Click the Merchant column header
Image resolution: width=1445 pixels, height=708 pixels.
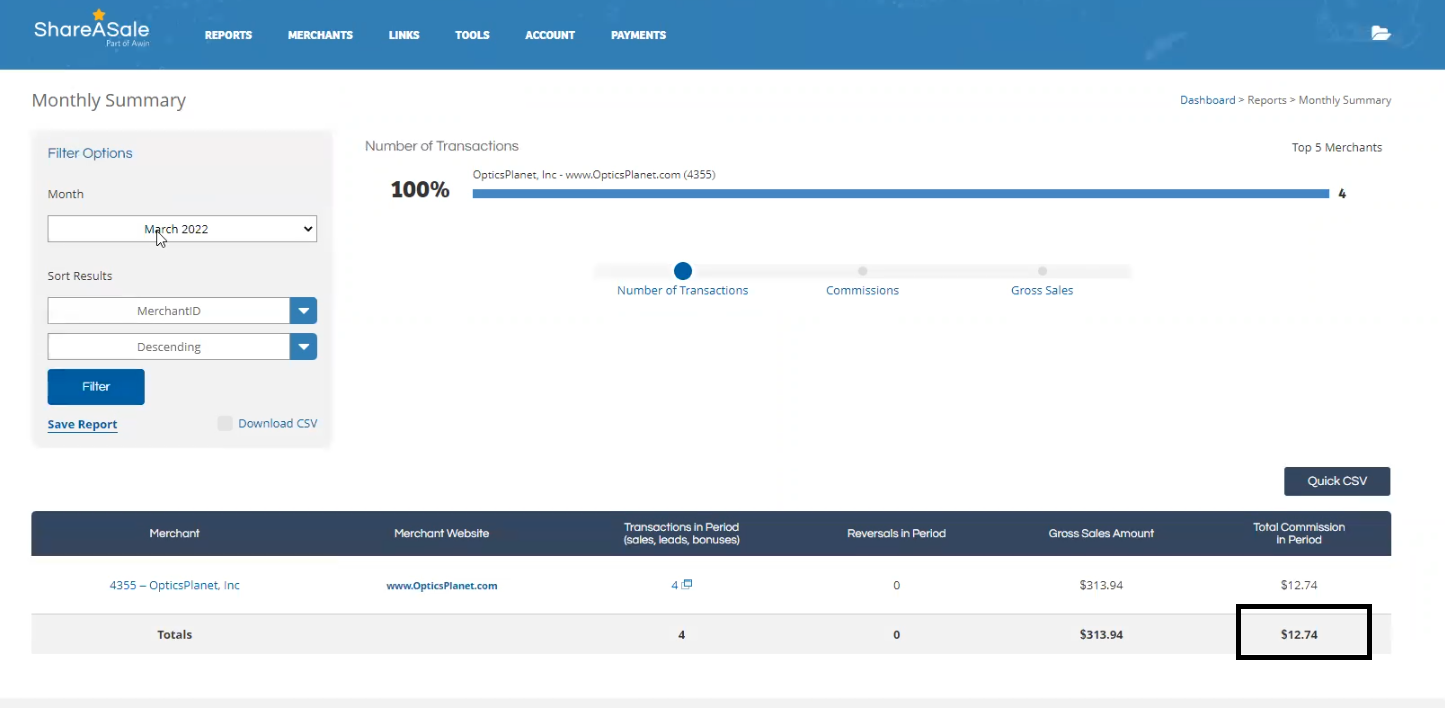pos(174,533)
